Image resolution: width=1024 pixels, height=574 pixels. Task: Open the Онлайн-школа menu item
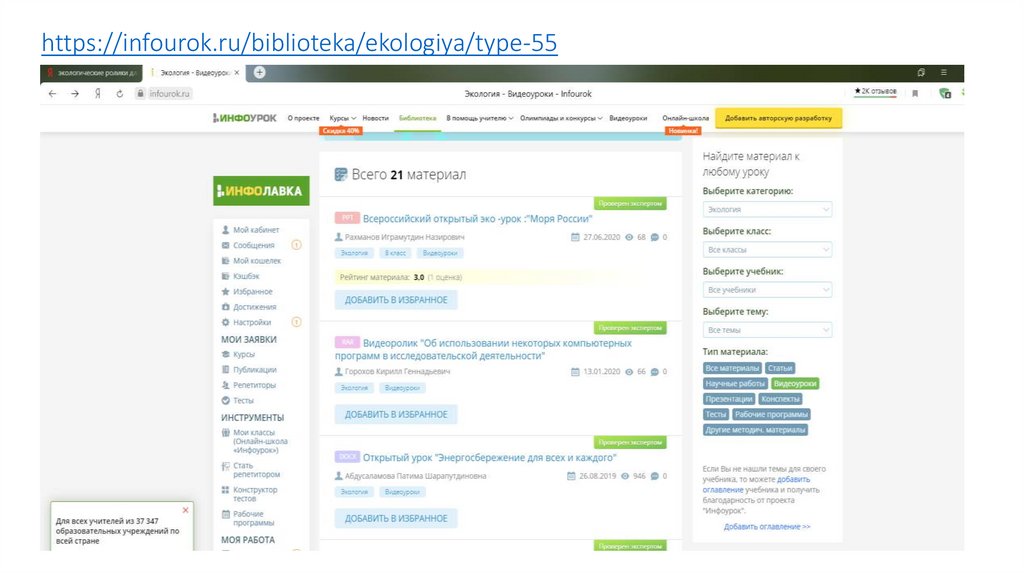coord(685,118)
